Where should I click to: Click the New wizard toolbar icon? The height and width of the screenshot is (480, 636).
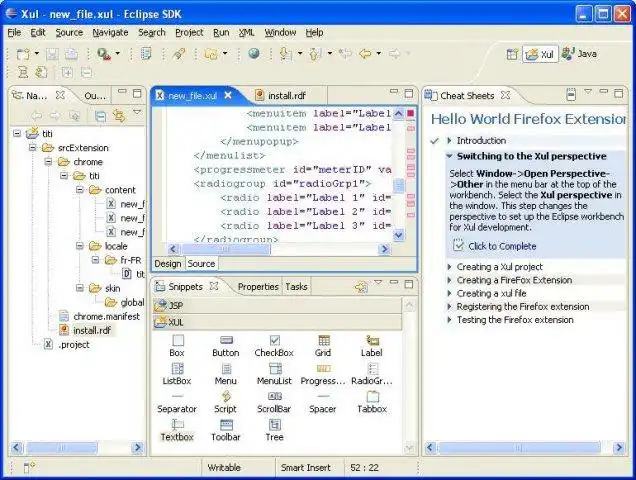point(23,54)
